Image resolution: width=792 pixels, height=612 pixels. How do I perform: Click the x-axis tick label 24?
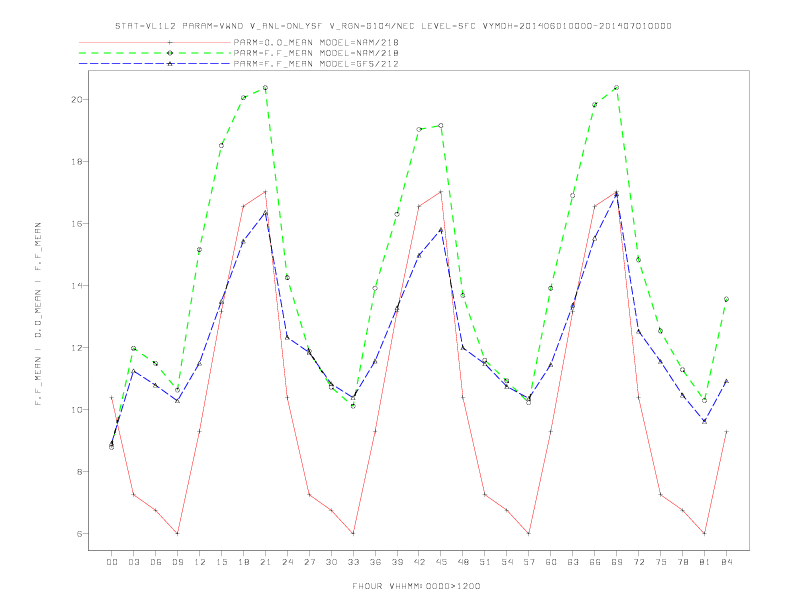tap(287, 562)
